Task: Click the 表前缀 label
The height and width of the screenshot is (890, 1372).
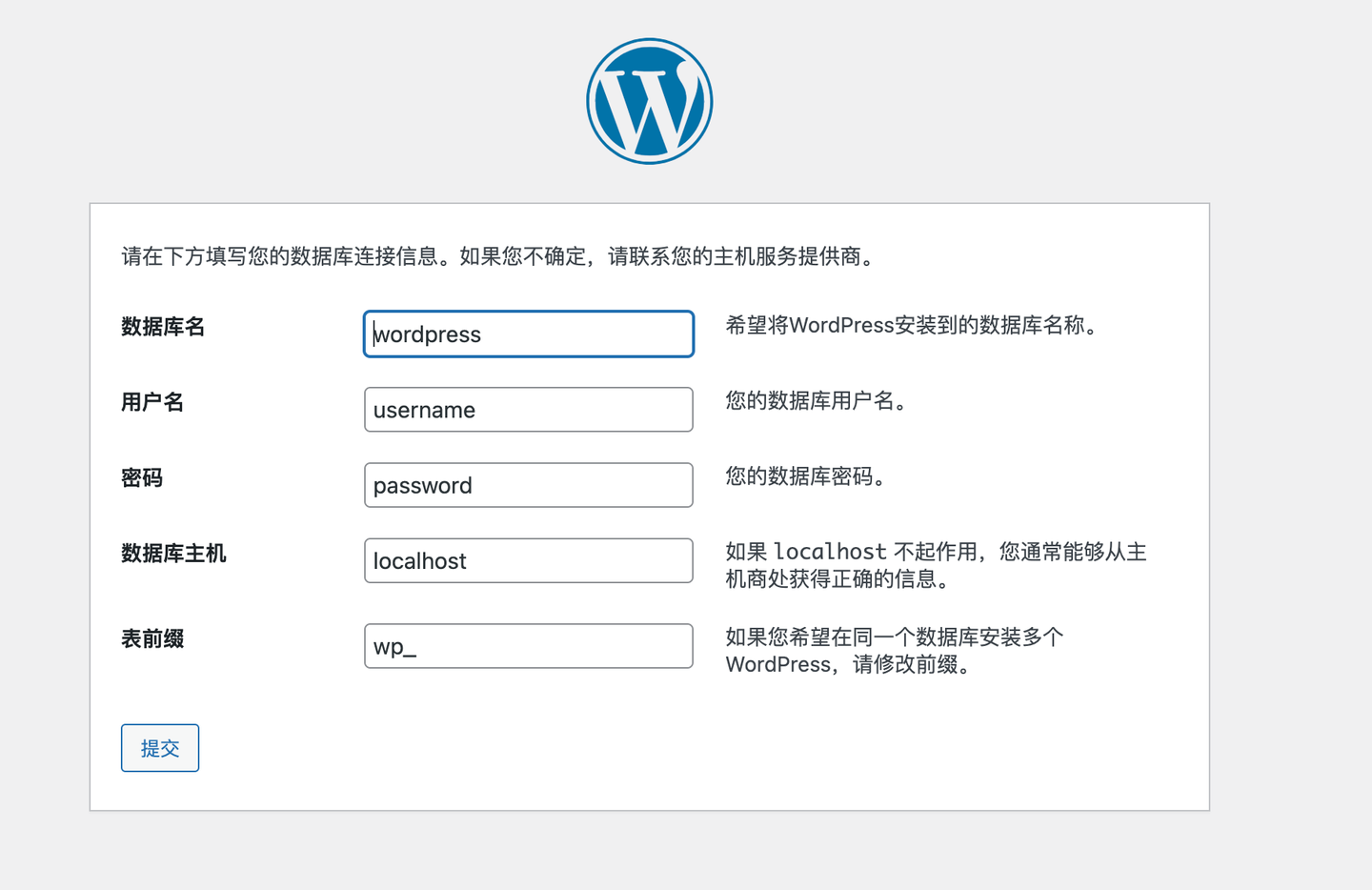Action: tap(152, 638)
